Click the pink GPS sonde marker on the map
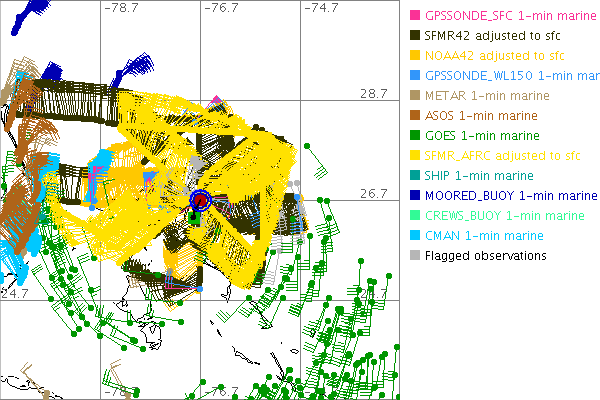This screenshot has height=400, width=600. point(216,100)
